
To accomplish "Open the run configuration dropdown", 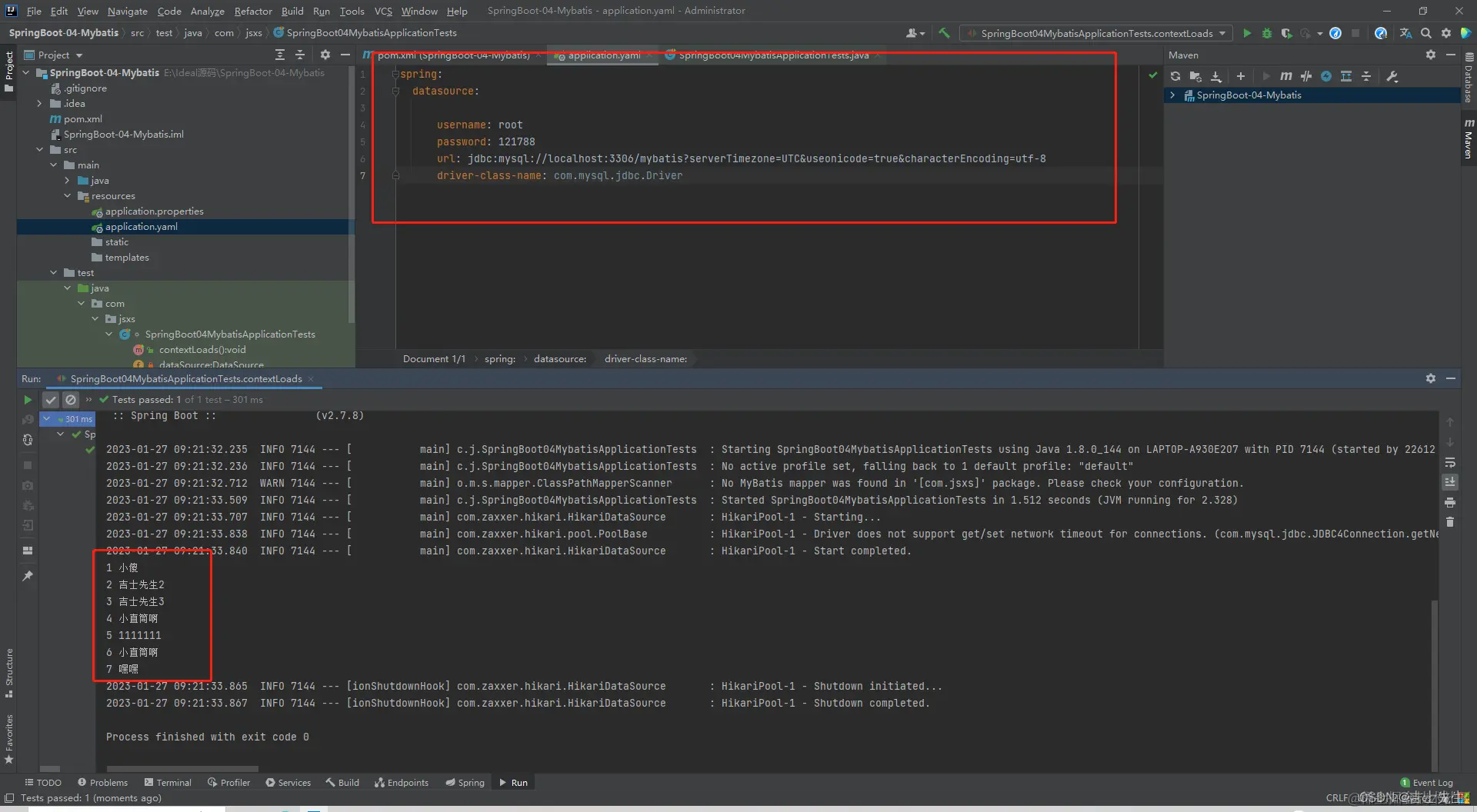I will click(1095, 33).
